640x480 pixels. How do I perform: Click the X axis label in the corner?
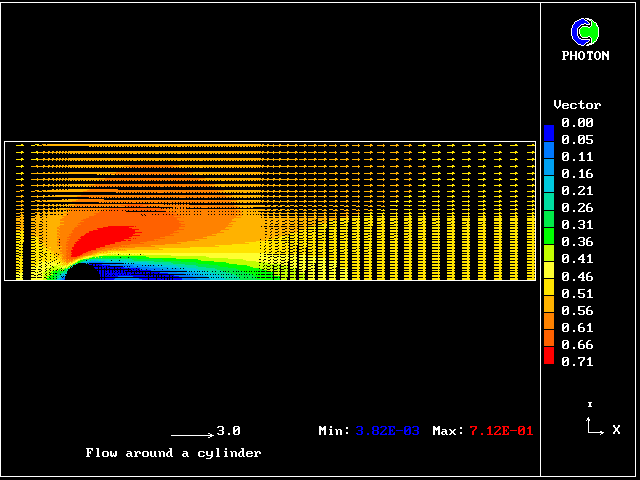coord(616,430)
